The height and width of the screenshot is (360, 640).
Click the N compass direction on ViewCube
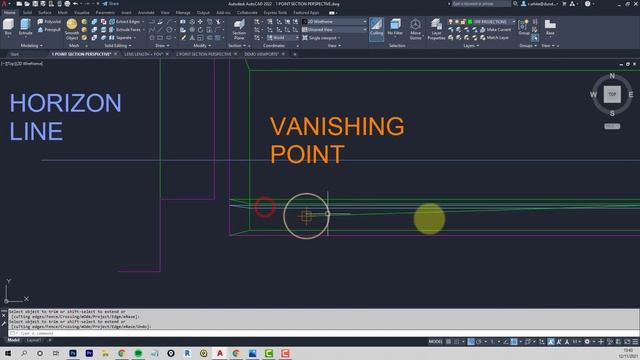pyautogui.click(x=612, y=76)
